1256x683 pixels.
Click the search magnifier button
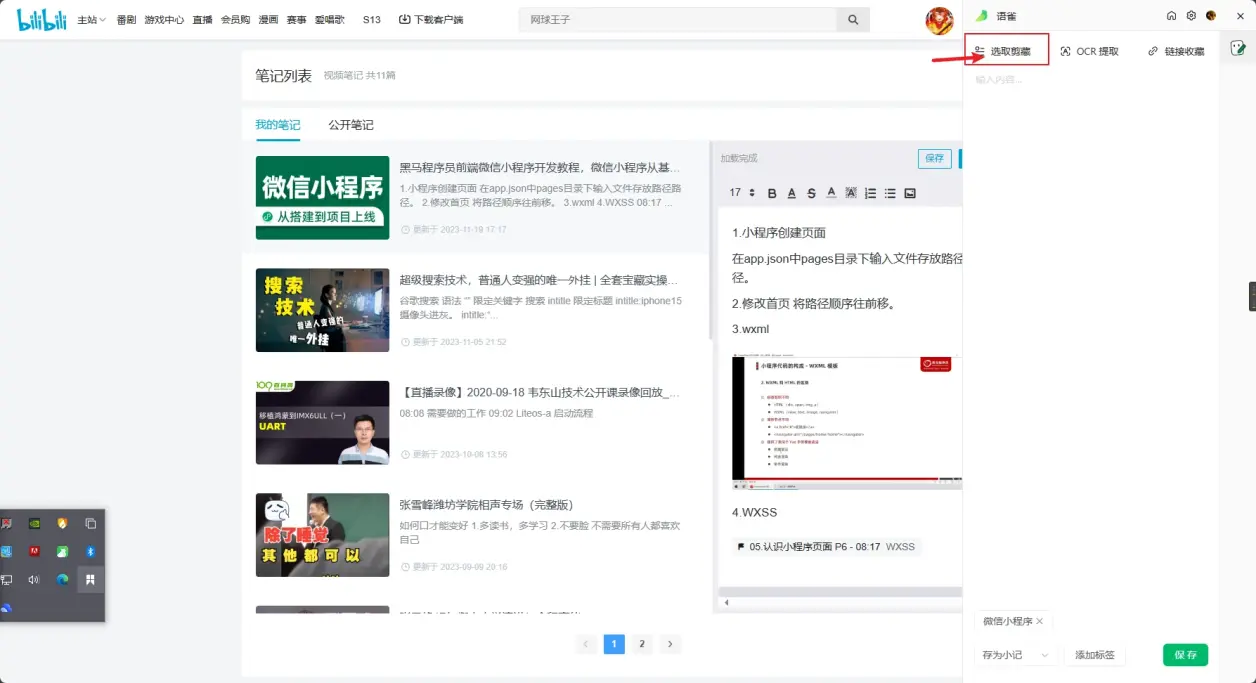[853, 20]
